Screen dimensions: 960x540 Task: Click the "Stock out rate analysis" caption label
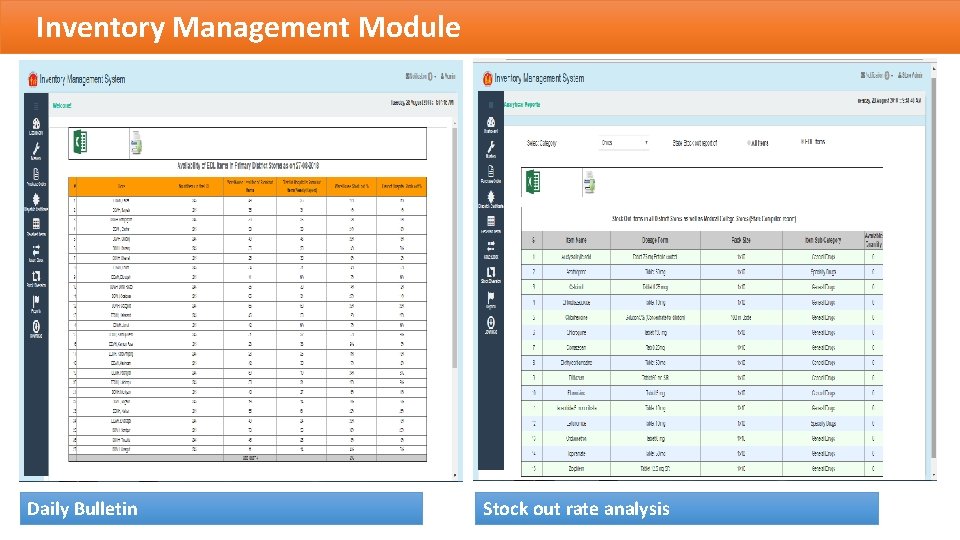click(x=576, y=509)
